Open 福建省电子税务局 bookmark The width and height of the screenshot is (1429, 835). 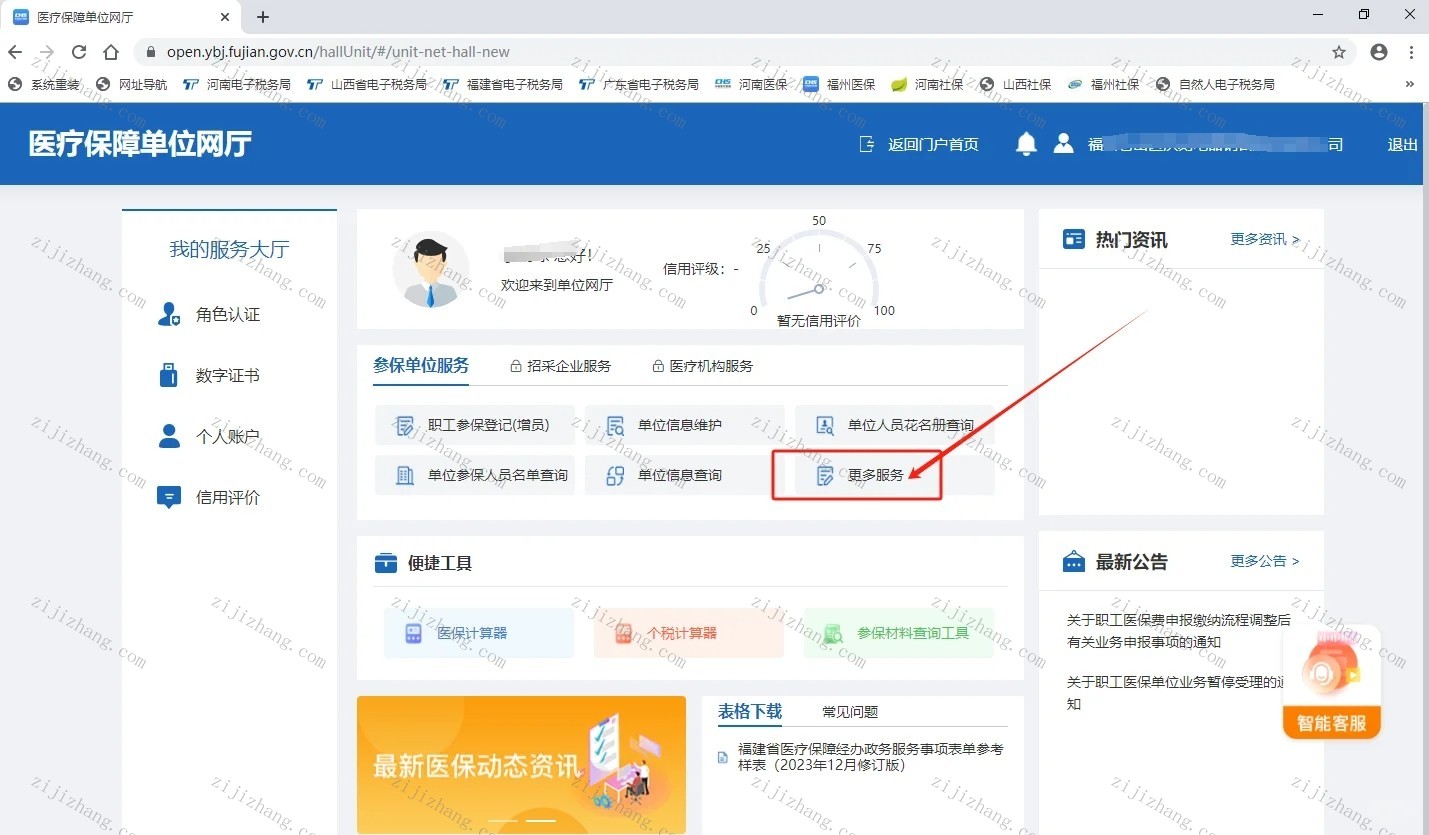503,85
